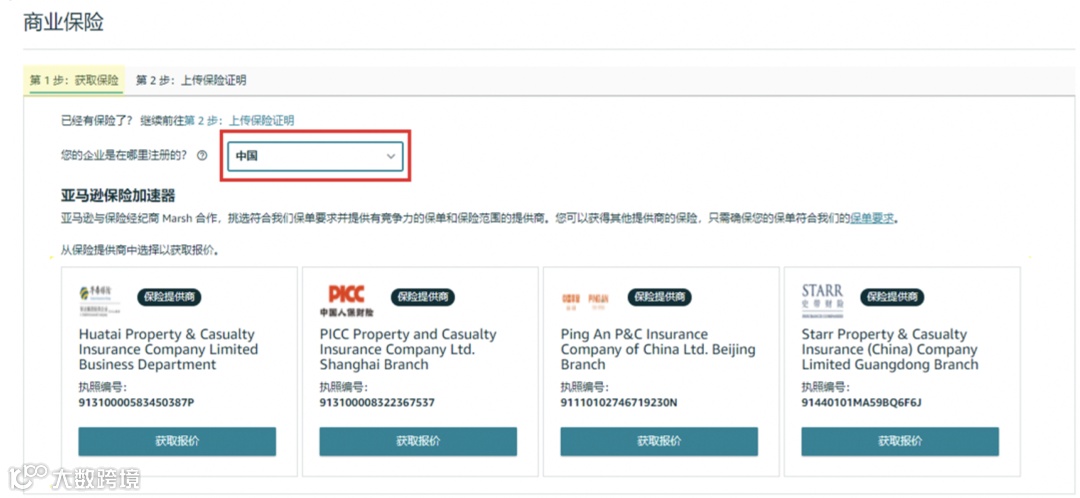The image size is (1080, 498).
Task: Get quote from PICC Shanghai Branch
Action: (x=418, y=442)
